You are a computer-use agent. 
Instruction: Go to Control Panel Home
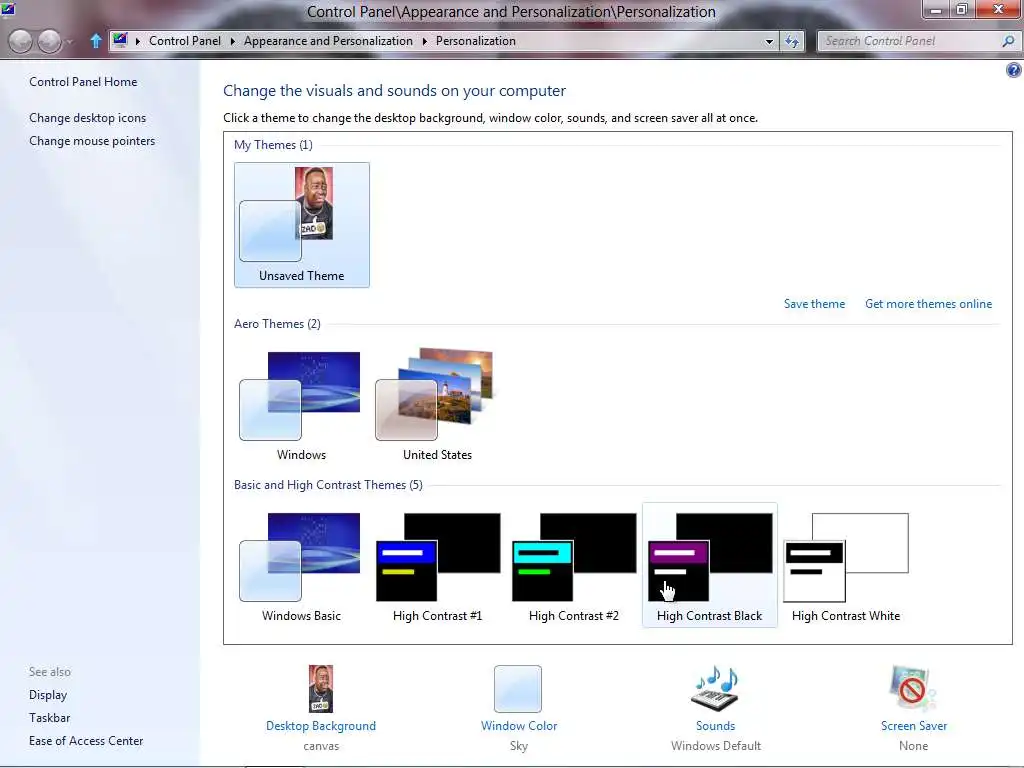[x=83, y=82]
